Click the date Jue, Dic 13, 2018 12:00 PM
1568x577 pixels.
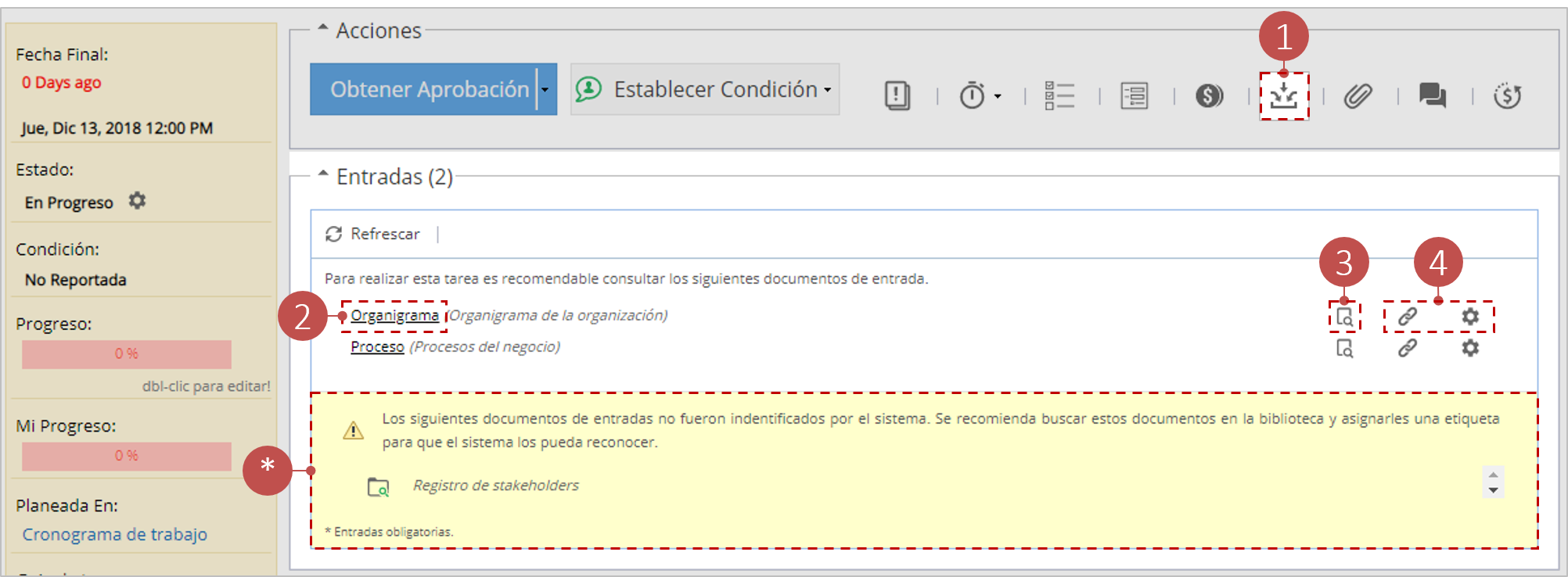point(117,128)
